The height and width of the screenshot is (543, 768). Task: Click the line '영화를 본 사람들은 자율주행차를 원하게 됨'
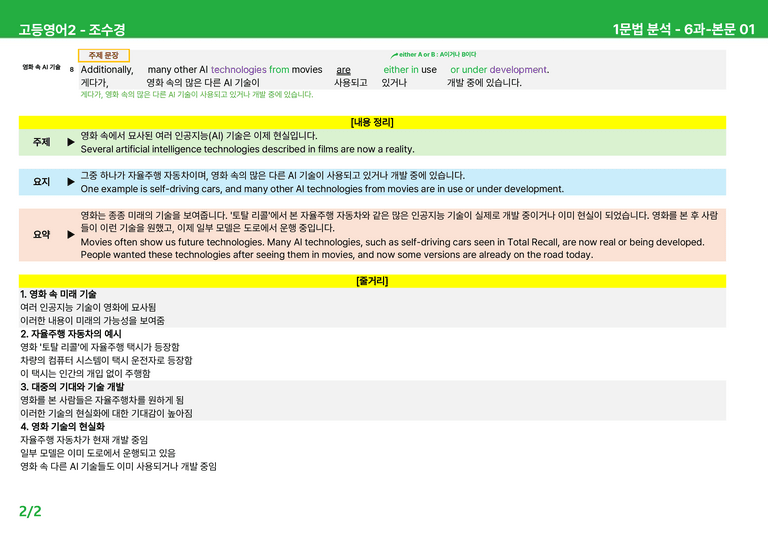coord(102,400)
